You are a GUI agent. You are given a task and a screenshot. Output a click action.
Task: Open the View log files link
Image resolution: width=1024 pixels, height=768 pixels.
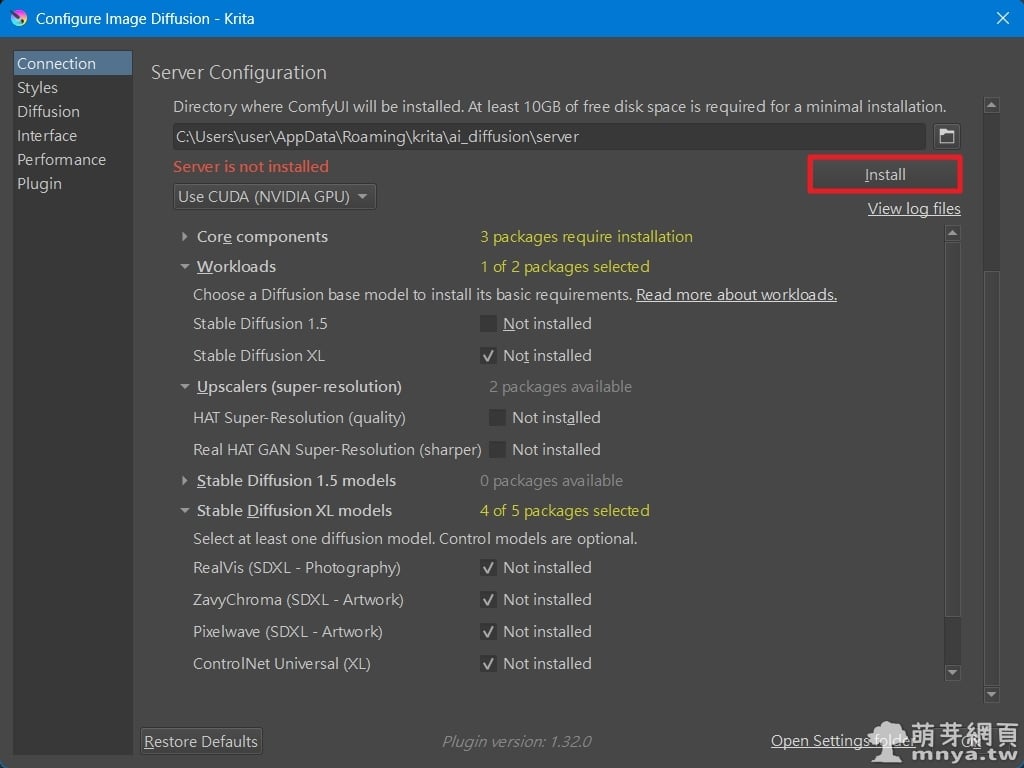(913, 209)
